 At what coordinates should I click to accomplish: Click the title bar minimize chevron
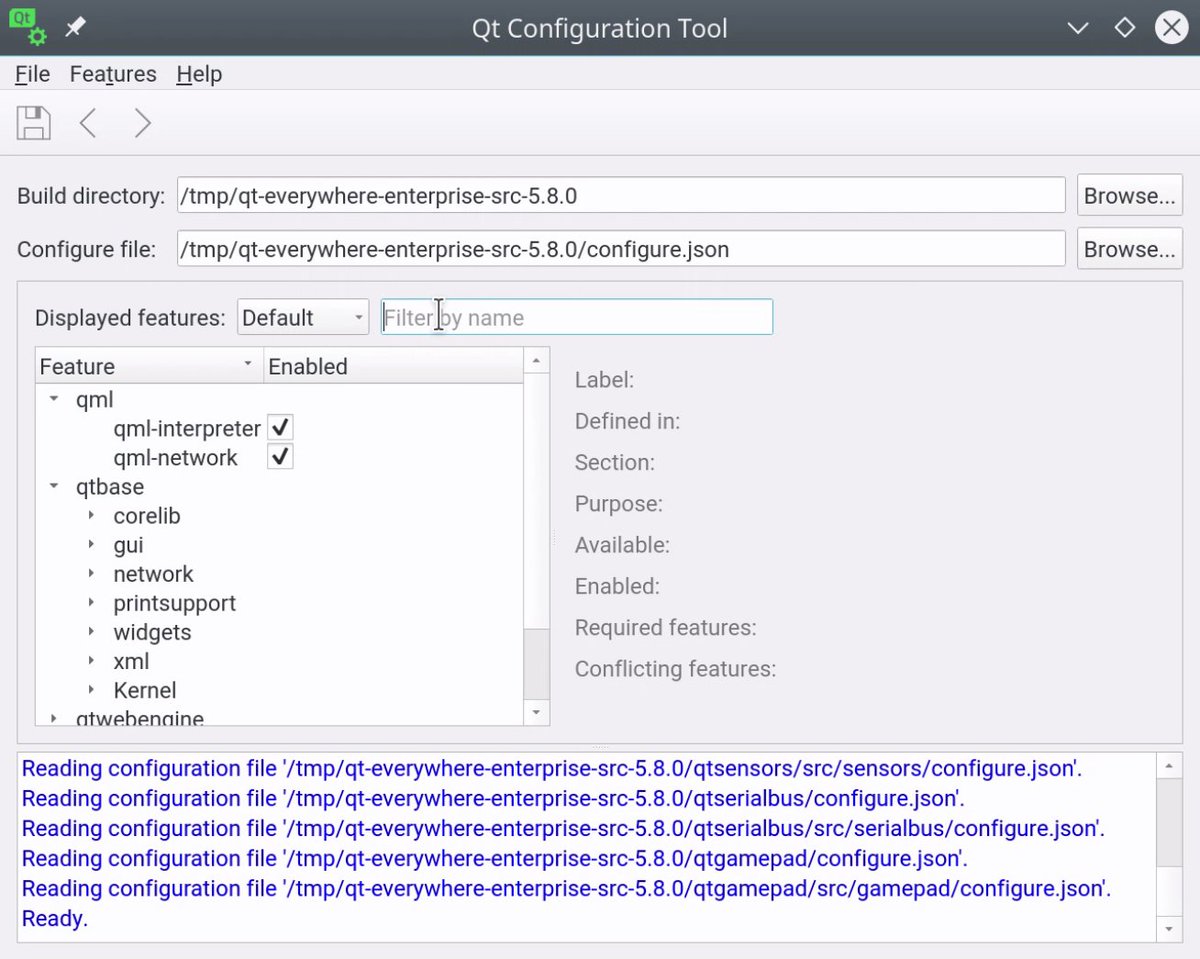point(1078,28)
